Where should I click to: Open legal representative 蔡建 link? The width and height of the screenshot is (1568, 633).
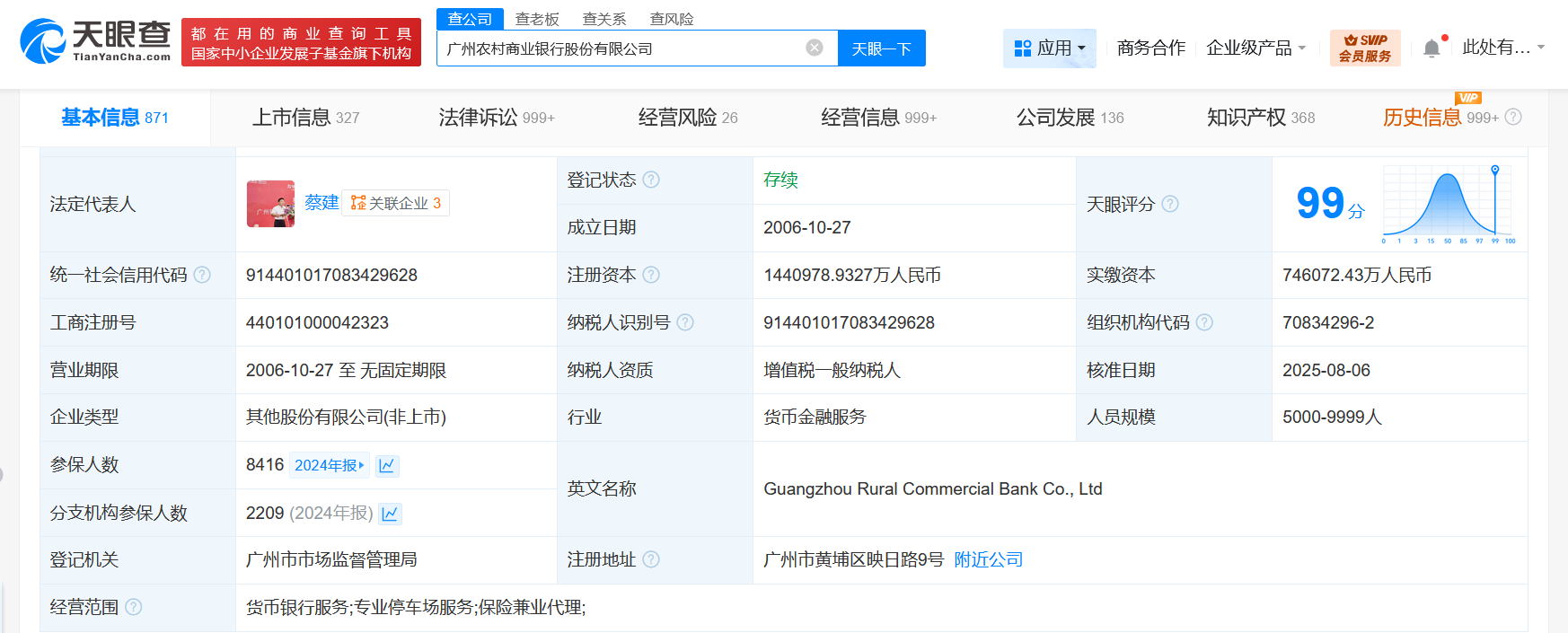coord(322,203)
